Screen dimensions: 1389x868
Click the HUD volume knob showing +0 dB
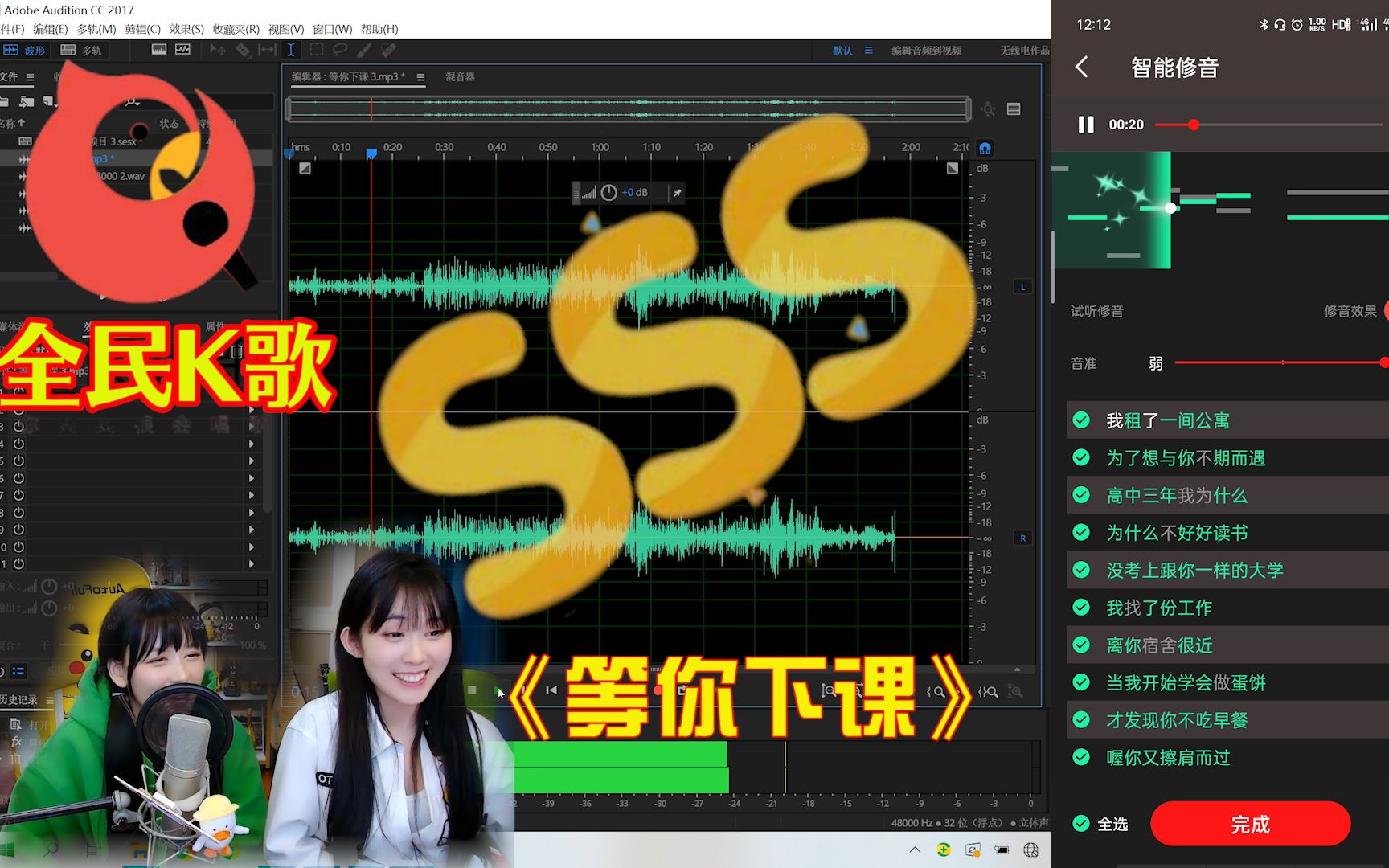click(x=609, y=193)
